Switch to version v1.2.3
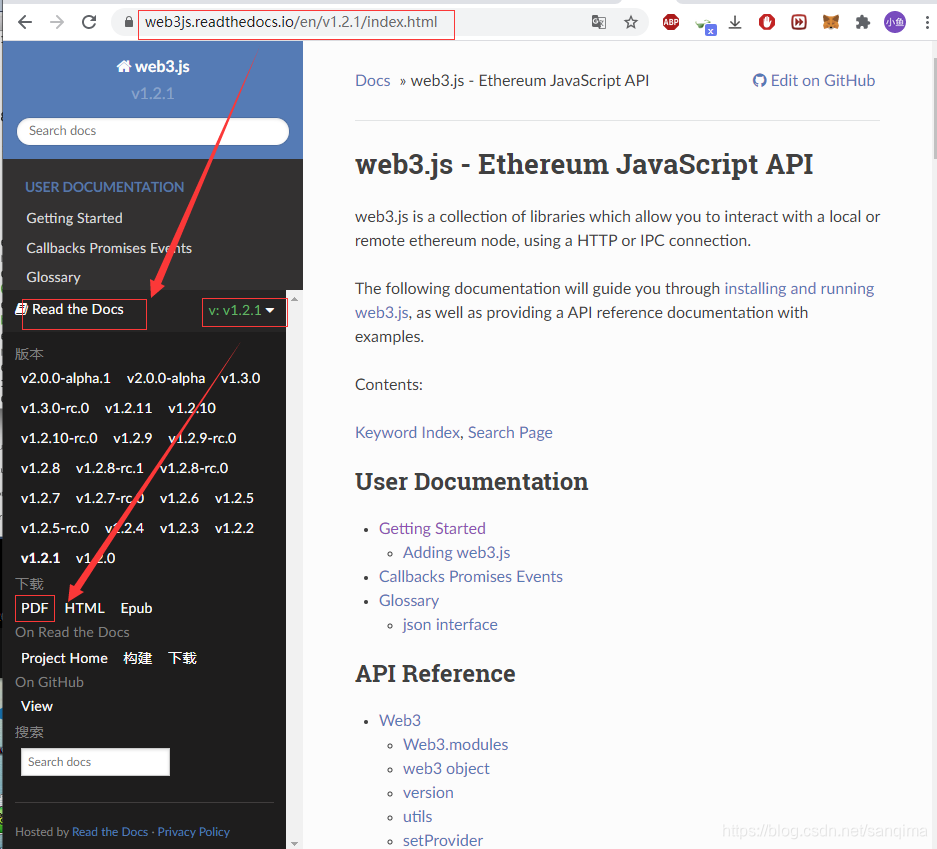Image resolution: width=937 pixels, height=849 pixels. pos(179,528)
